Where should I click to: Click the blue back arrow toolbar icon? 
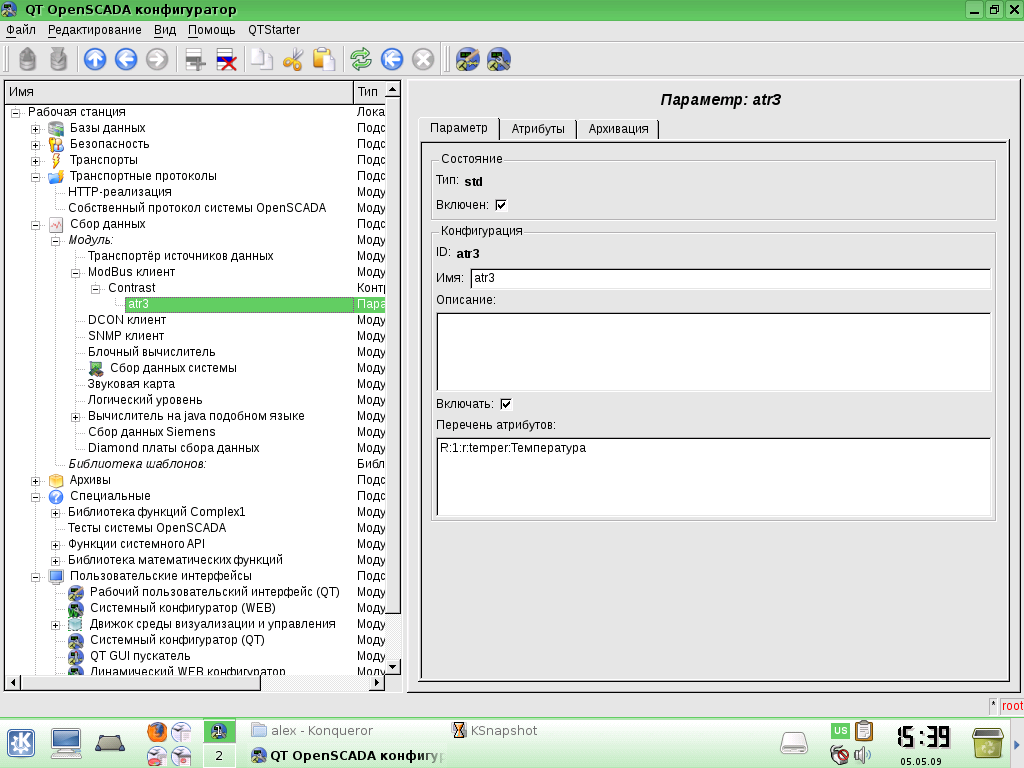click(126, 60)
